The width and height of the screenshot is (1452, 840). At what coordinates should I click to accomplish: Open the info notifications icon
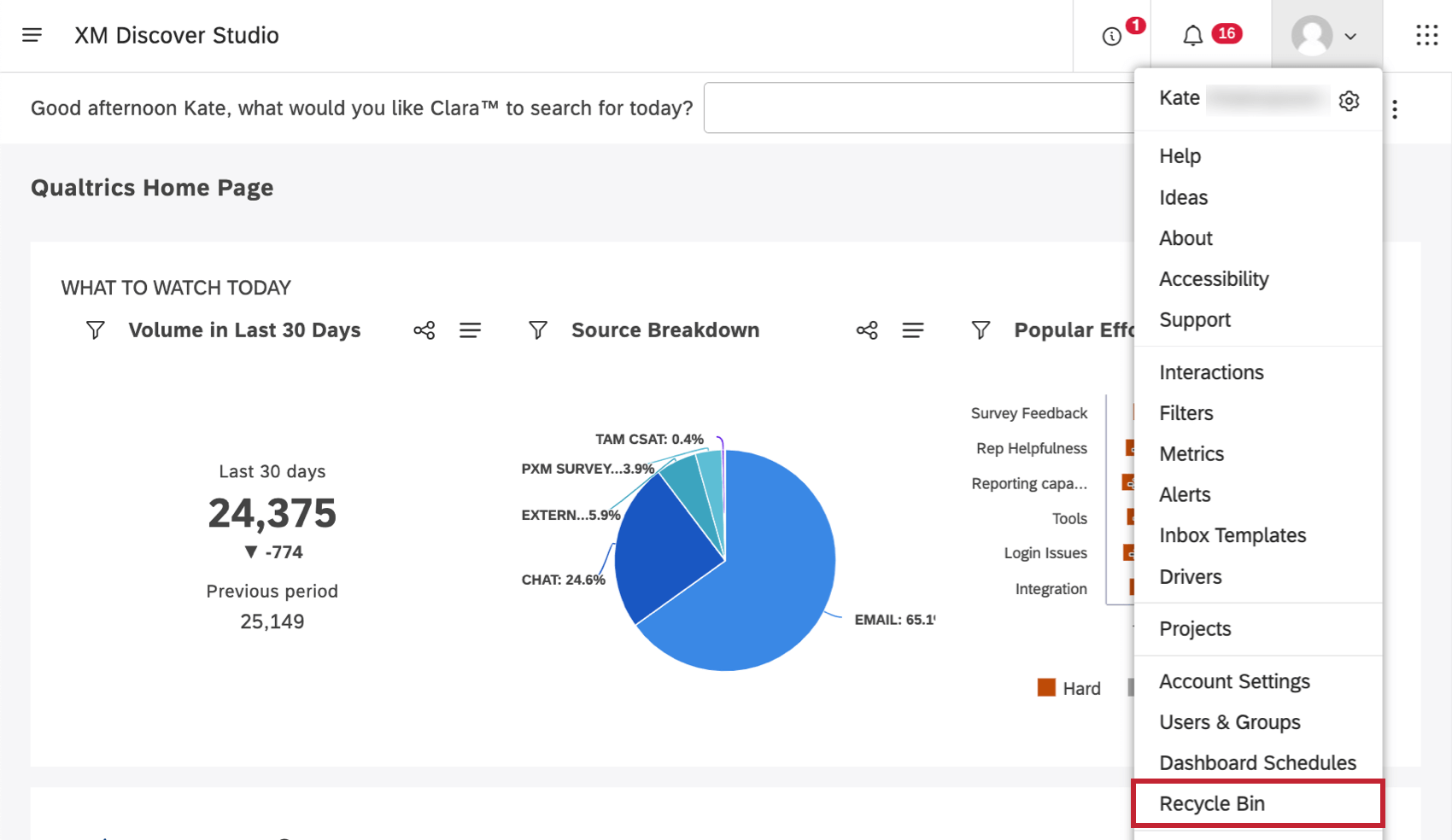[x=1111, y=36]
